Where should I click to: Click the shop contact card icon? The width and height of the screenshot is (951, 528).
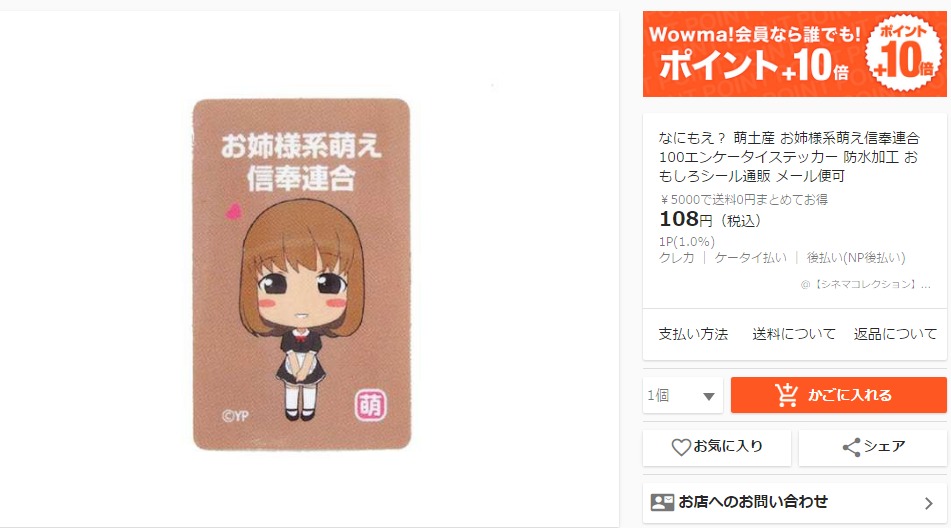point(662,503)
